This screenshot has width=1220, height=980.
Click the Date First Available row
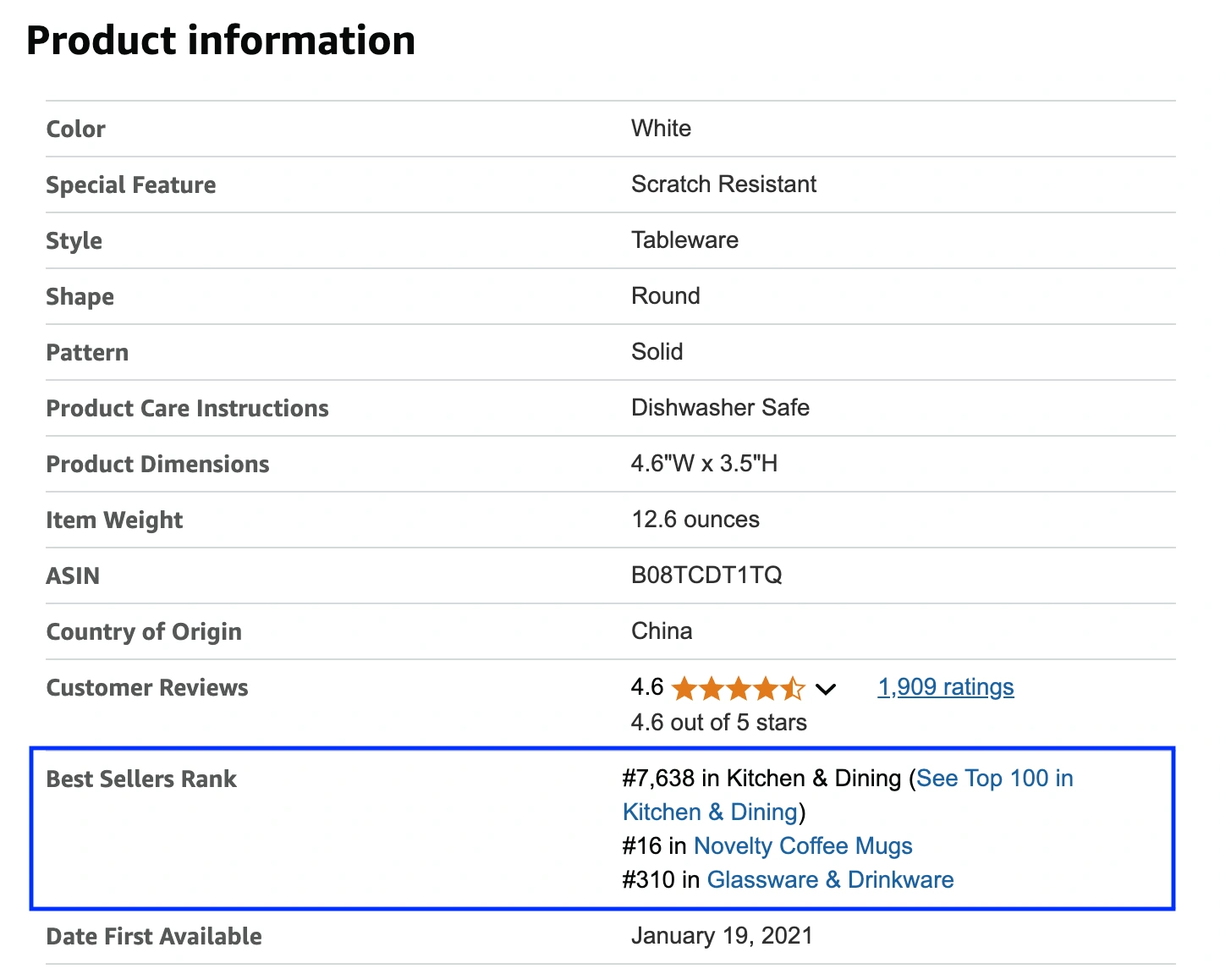tap(153, 936)
